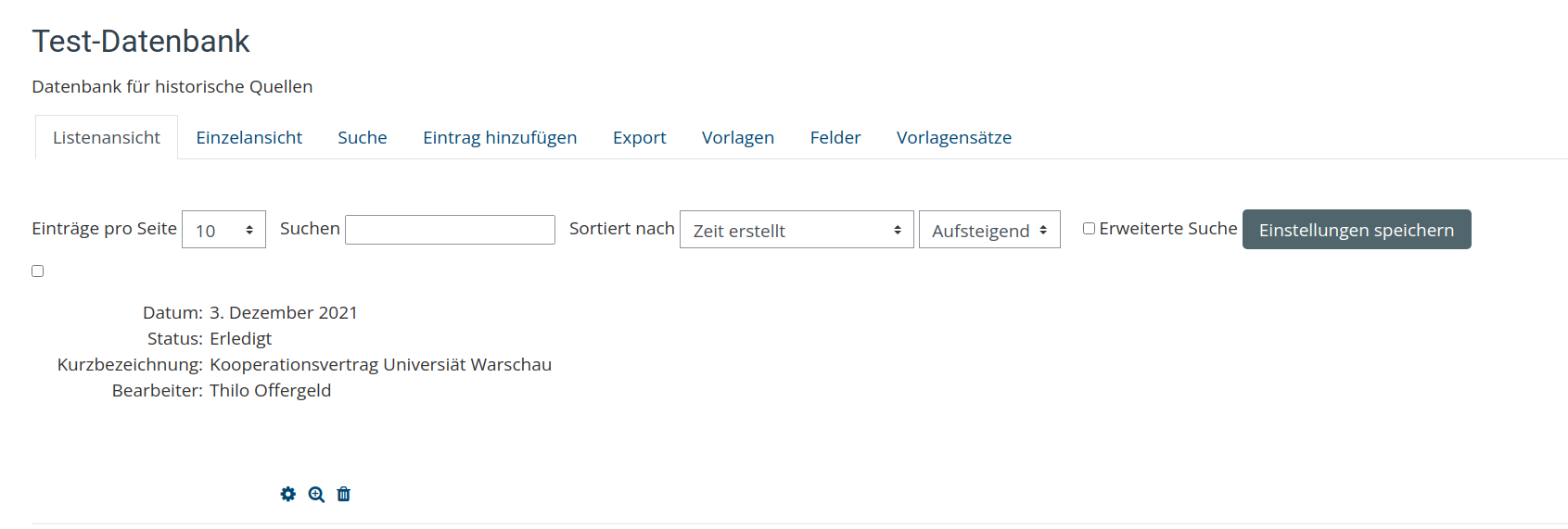
Task: Enable Erweiterte Suche checkbox
Action: pyautogui.click(x=1090, y=229)
